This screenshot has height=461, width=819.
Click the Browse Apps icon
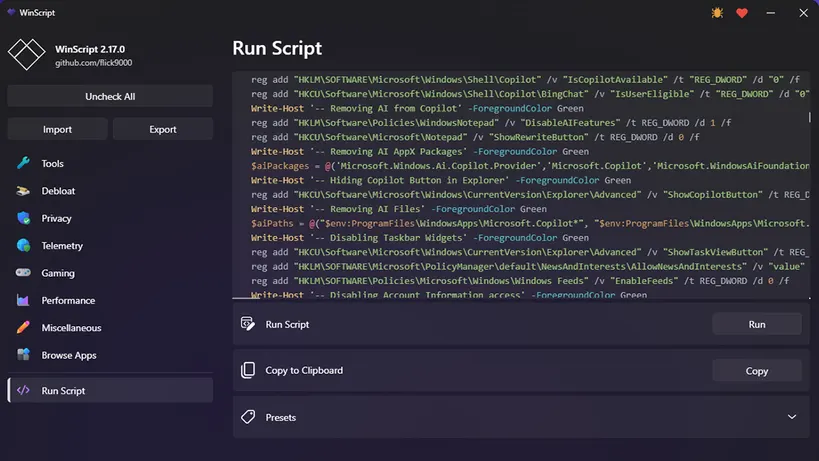coord(23,354)
